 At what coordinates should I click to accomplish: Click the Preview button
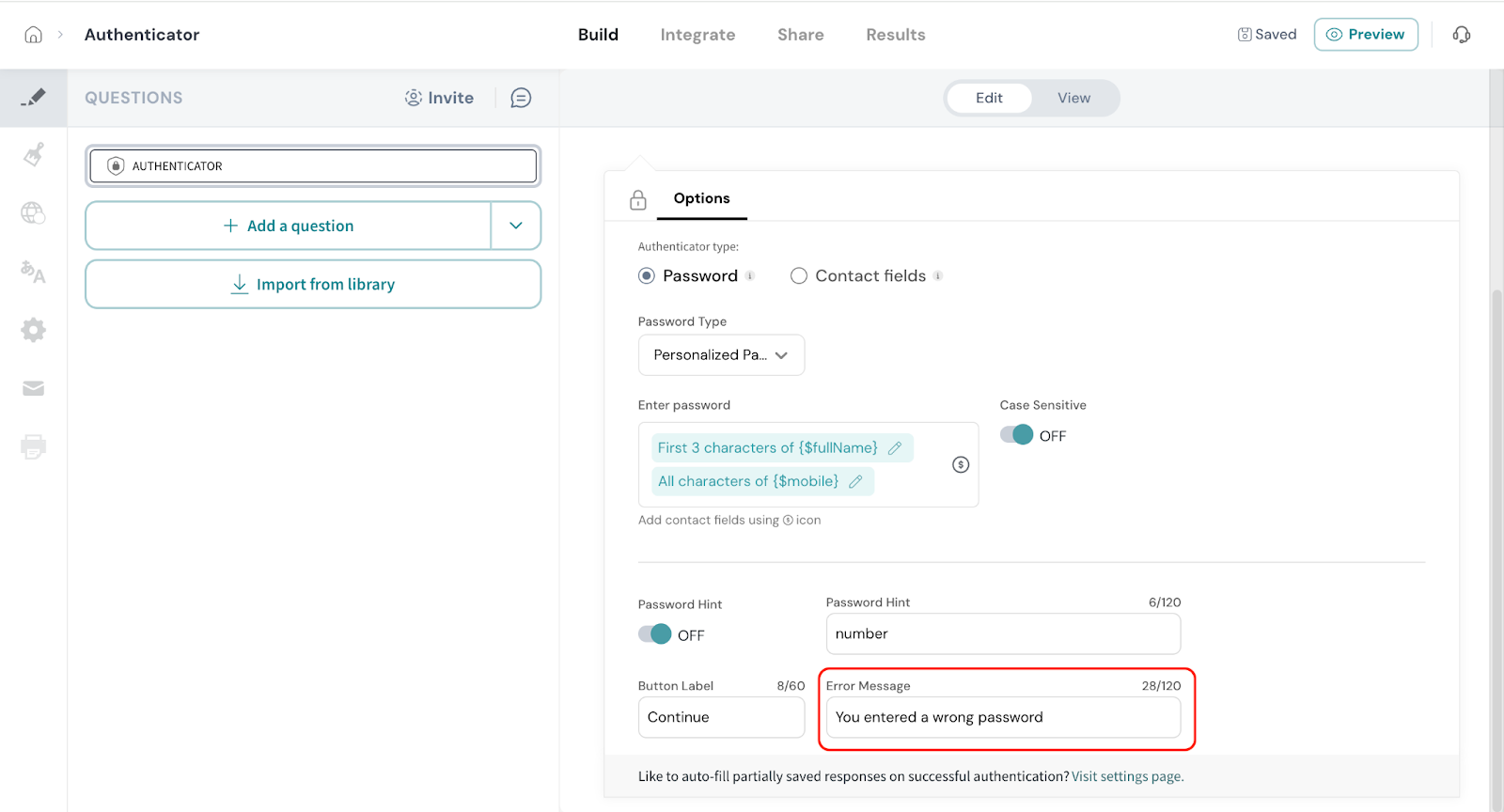pyautogui.click(x=1365, y=35)
